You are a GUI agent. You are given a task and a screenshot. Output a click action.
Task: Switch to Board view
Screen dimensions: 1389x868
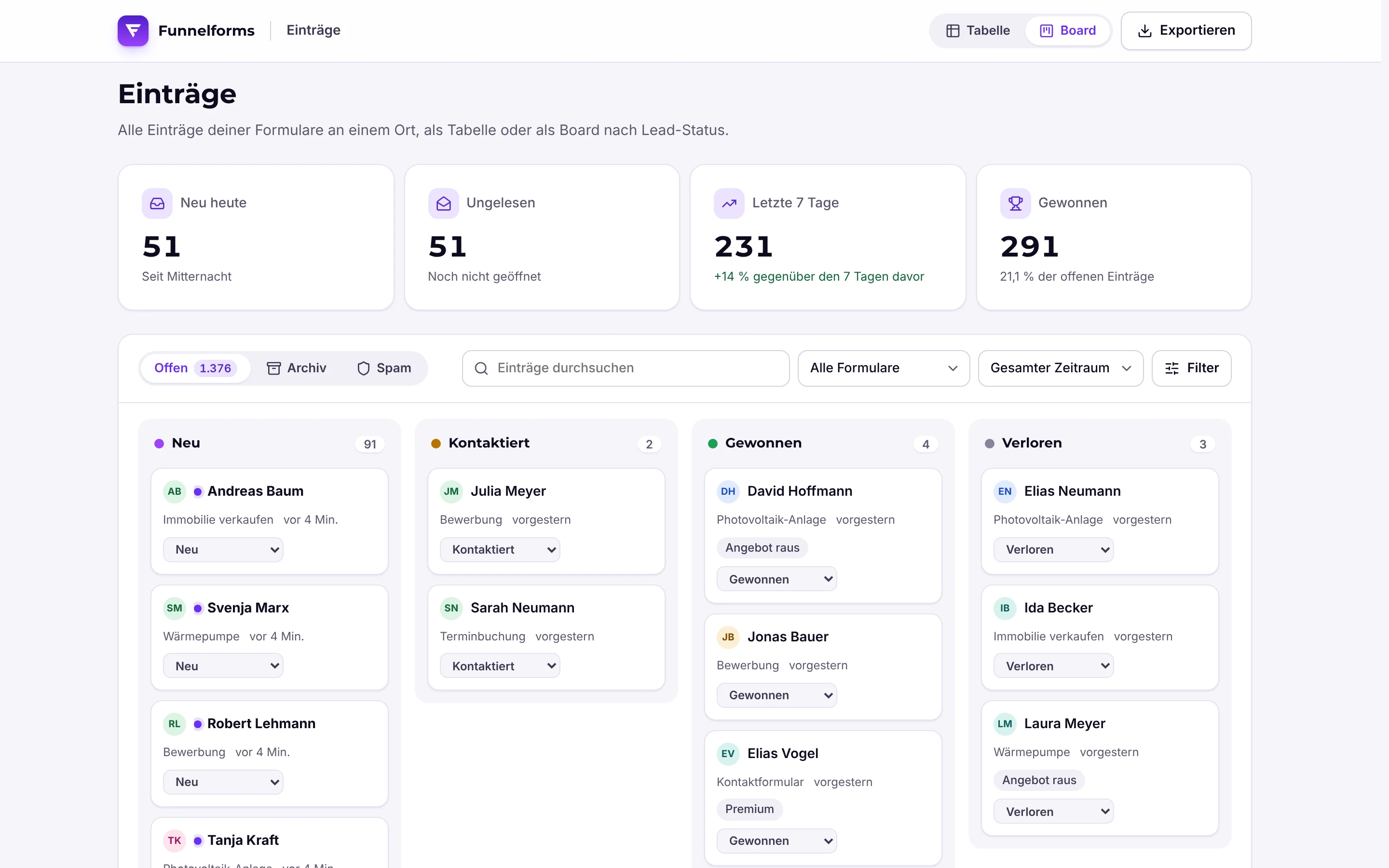tap(1068, 30)
